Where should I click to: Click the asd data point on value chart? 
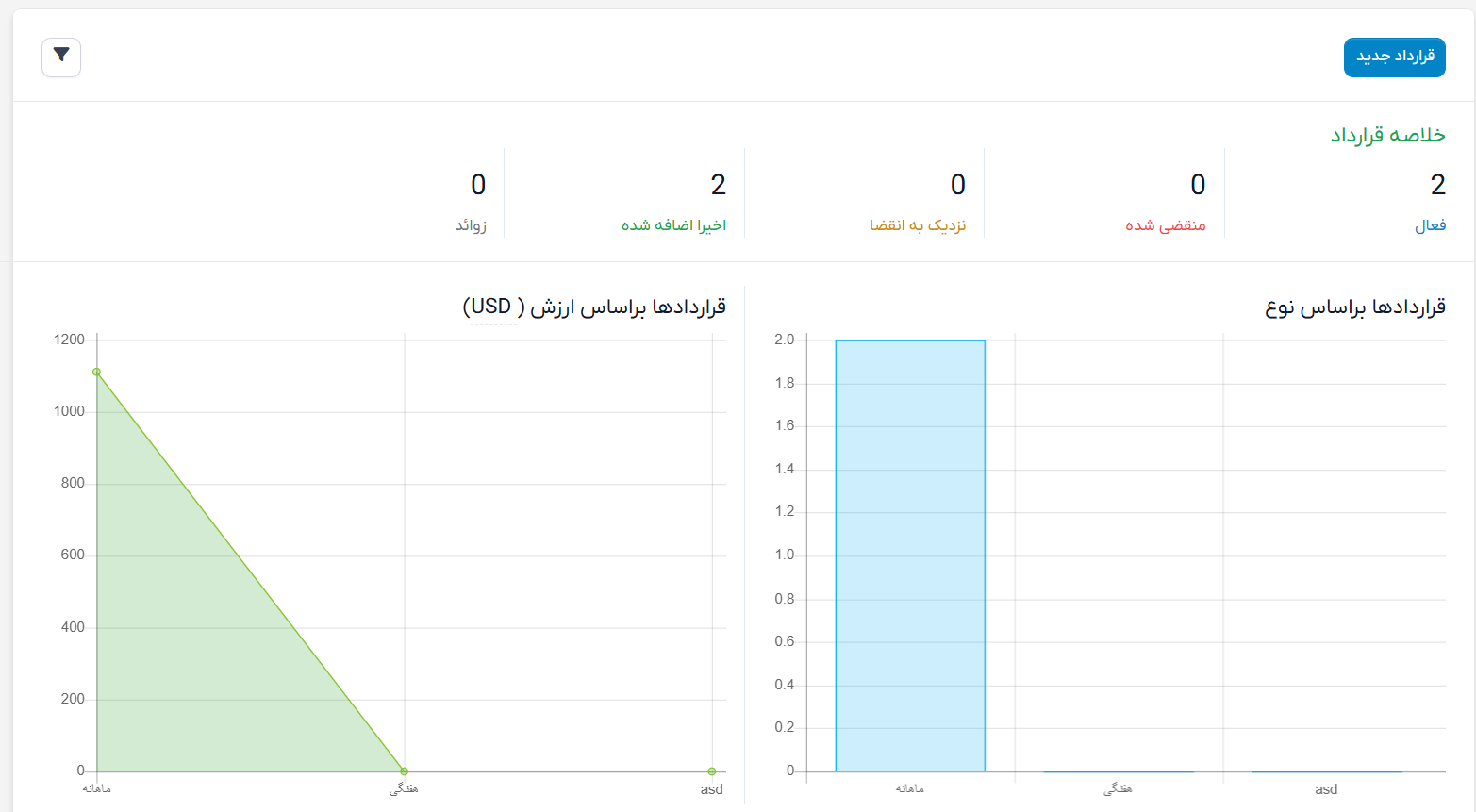tap(712, 771)
